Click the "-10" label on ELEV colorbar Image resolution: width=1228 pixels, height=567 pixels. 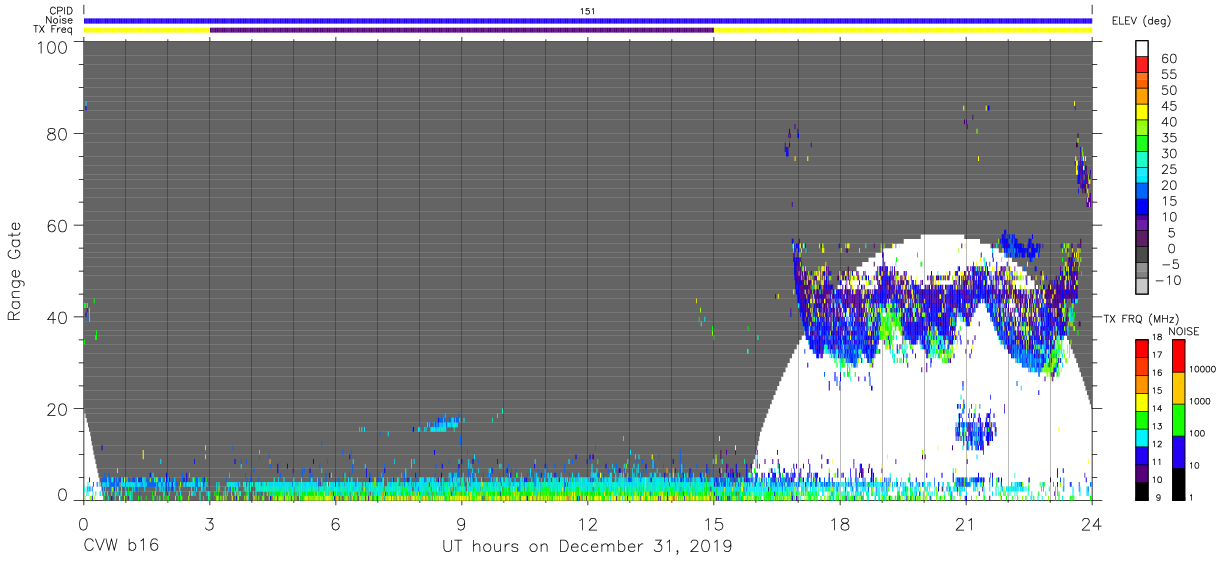tap(1168, 280)
